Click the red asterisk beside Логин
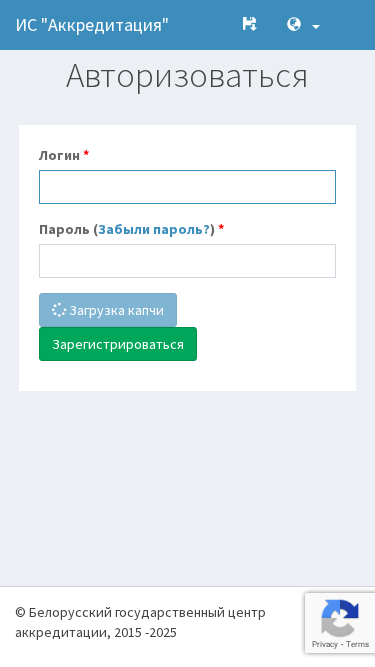 click(x=86, y=154)
